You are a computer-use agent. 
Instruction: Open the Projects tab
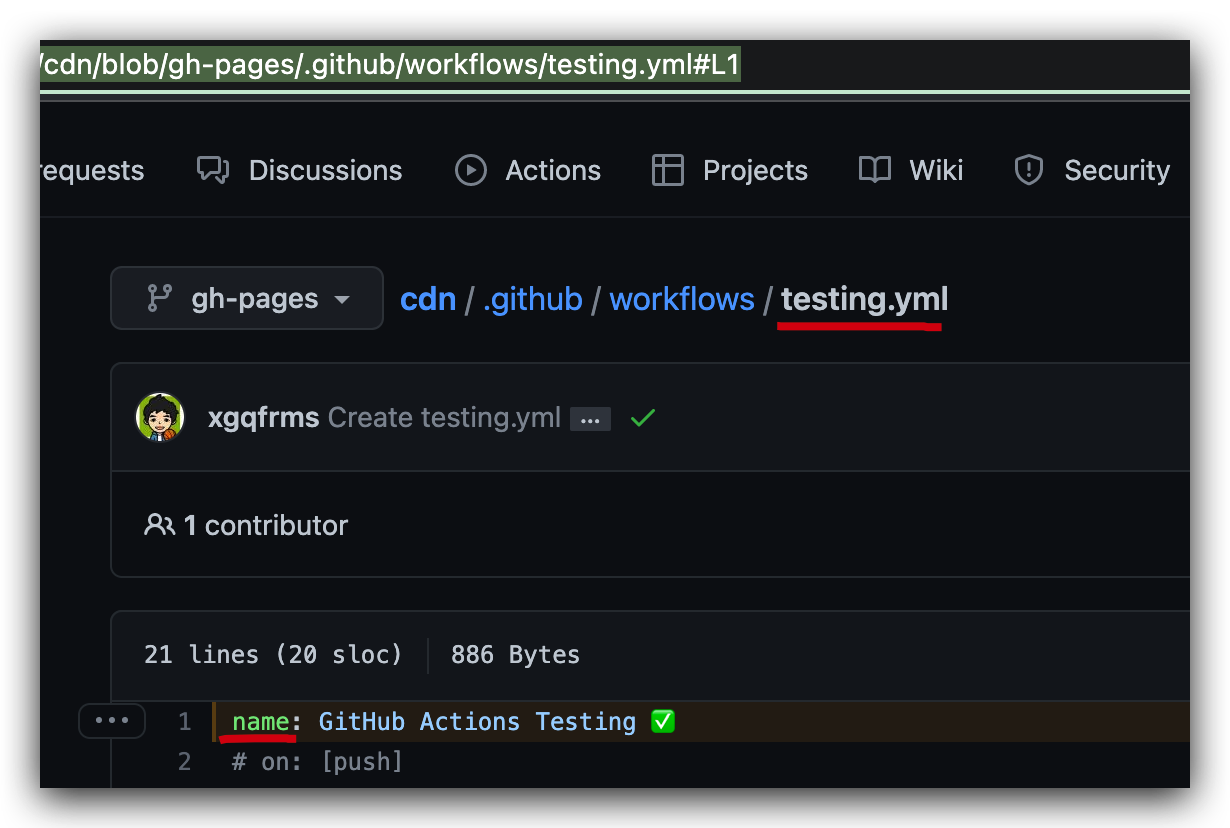(729, 170)
